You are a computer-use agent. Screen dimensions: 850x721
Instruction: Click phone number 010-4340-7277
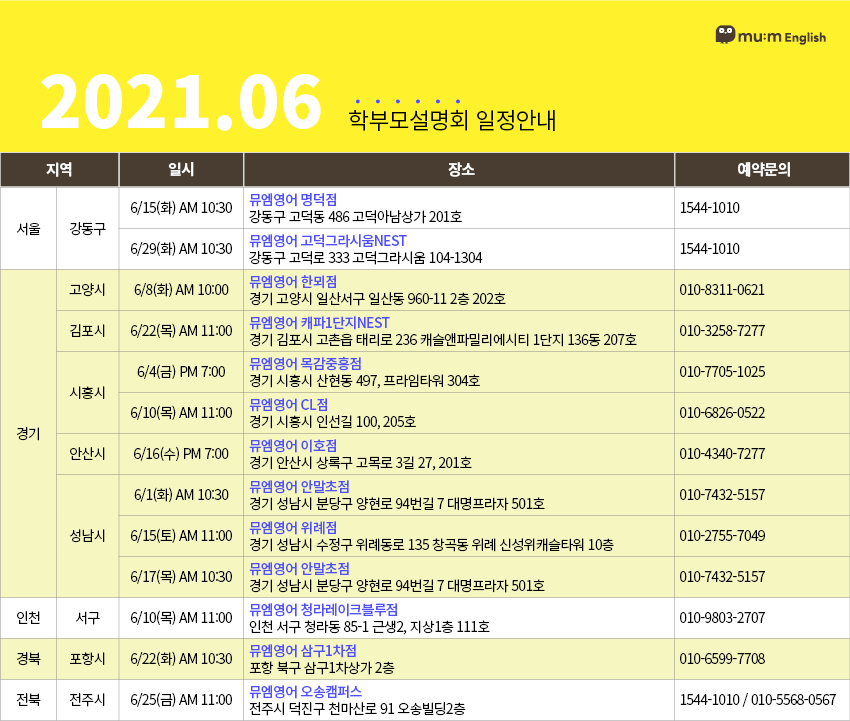722,454
